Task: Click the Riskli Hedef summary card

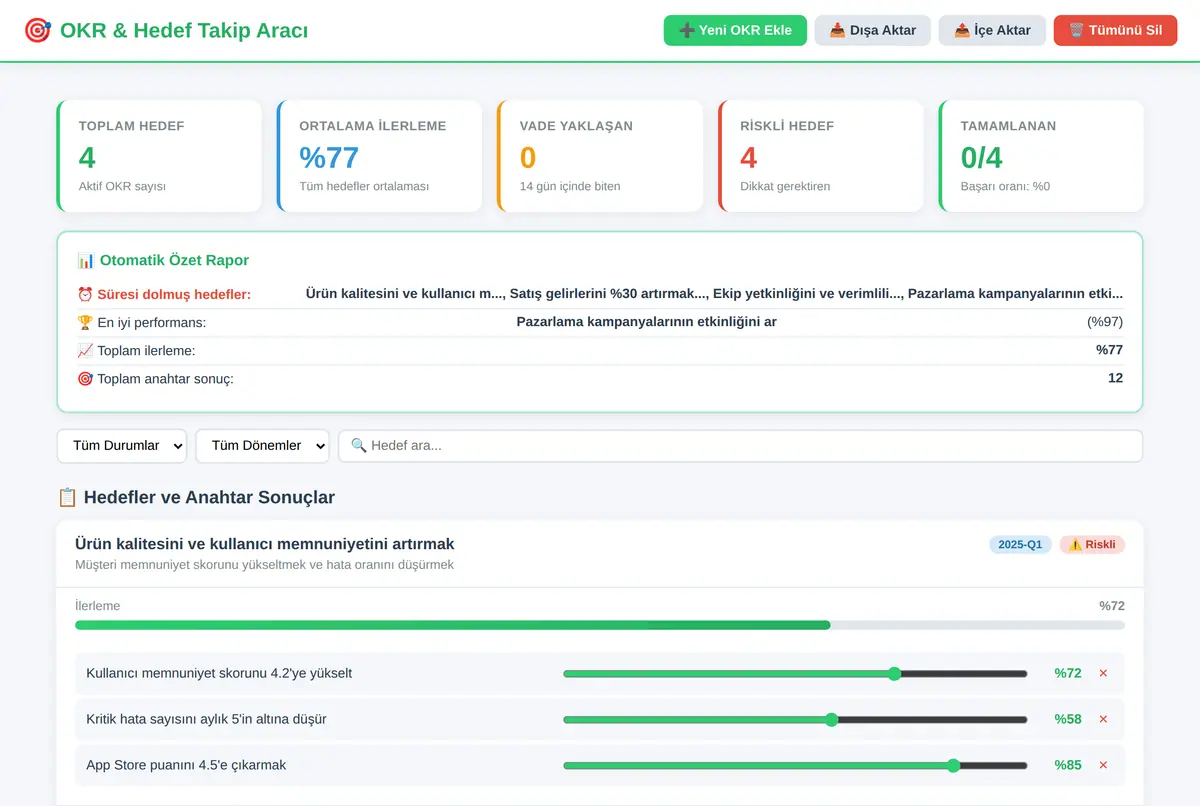Action: (821, 156)
